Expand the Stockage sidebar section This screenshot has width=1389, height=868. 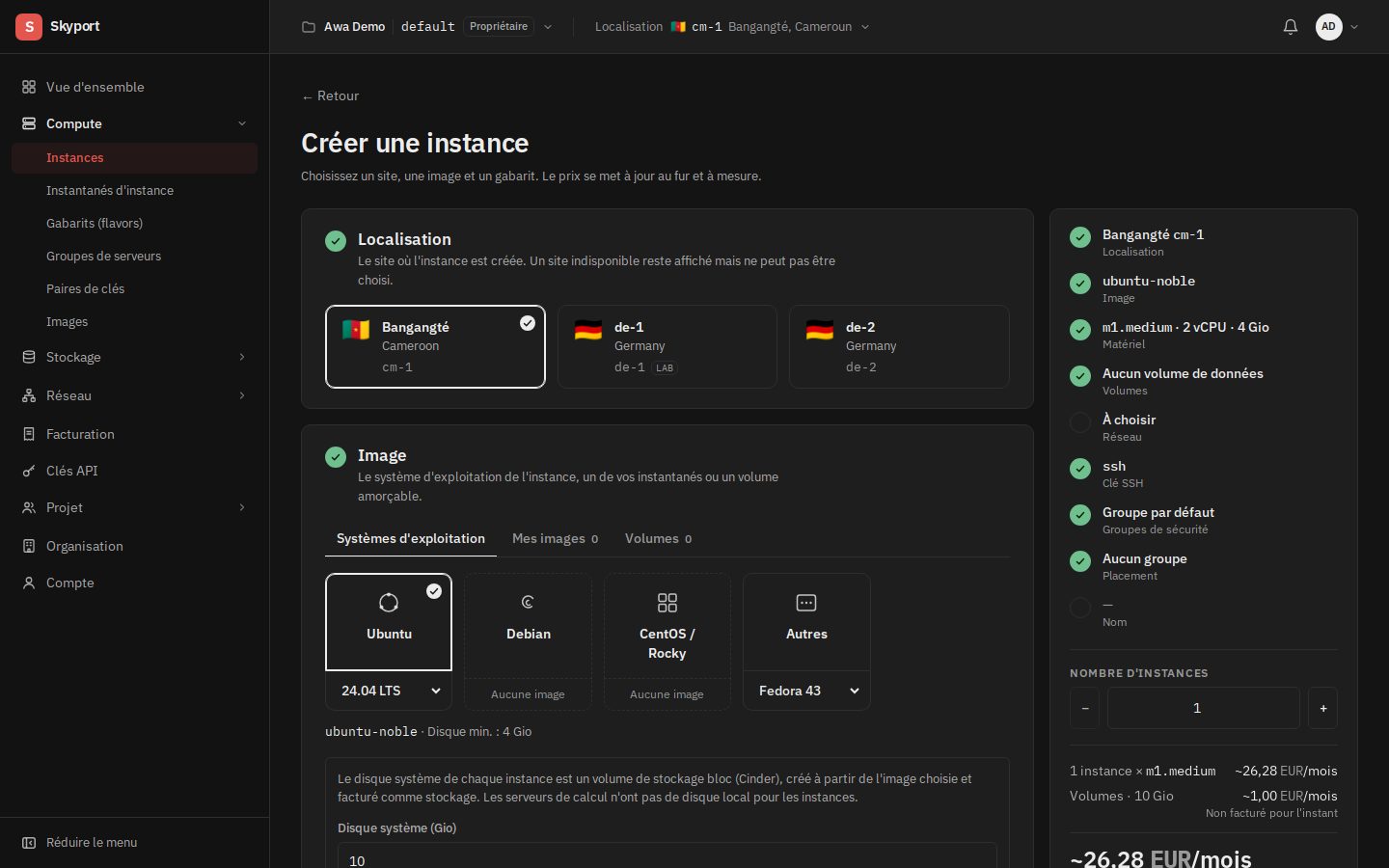pos(242,357)
